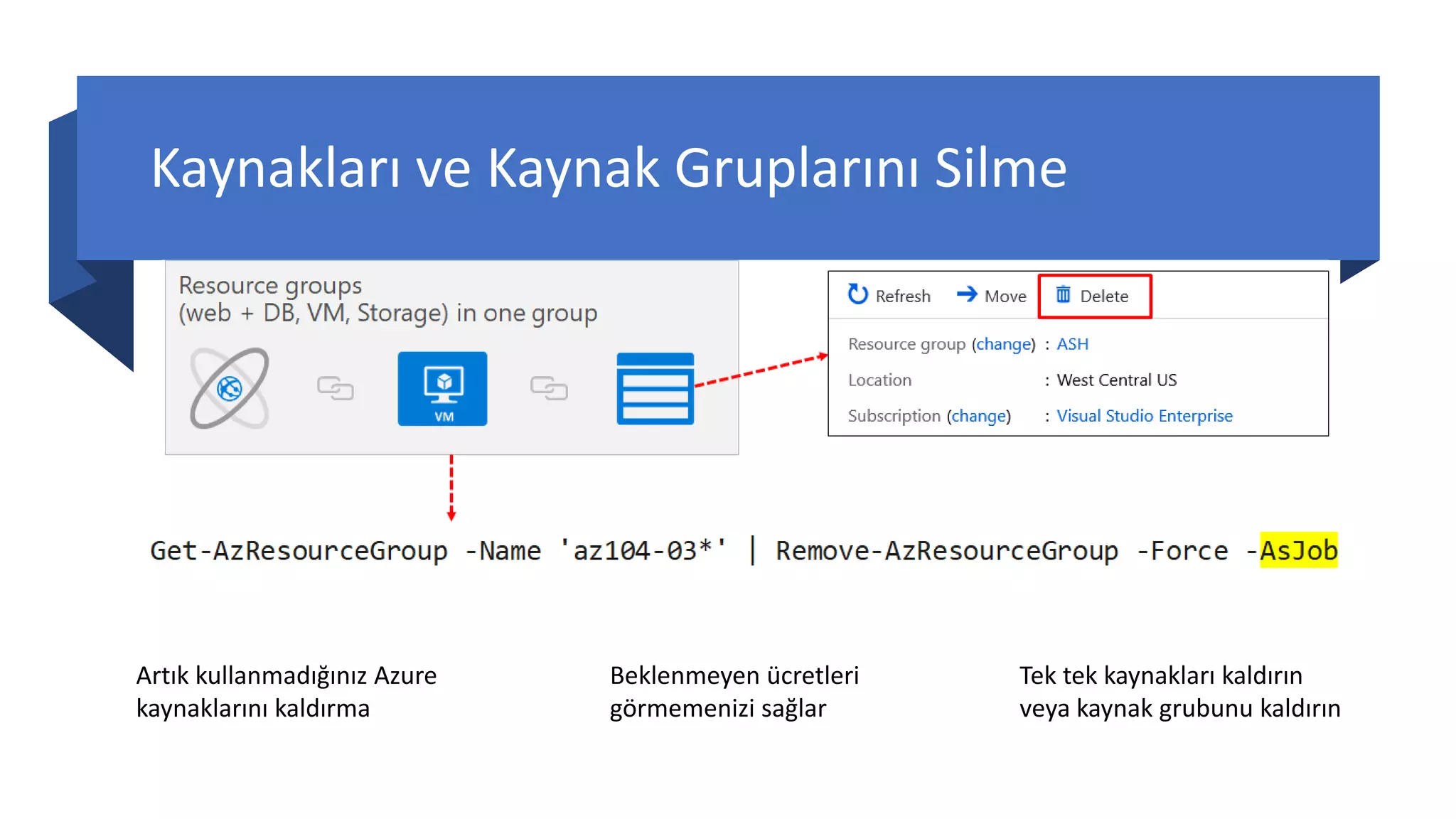
Task: Open the change link beside Subscription
Action: click(x=979, y=416)
